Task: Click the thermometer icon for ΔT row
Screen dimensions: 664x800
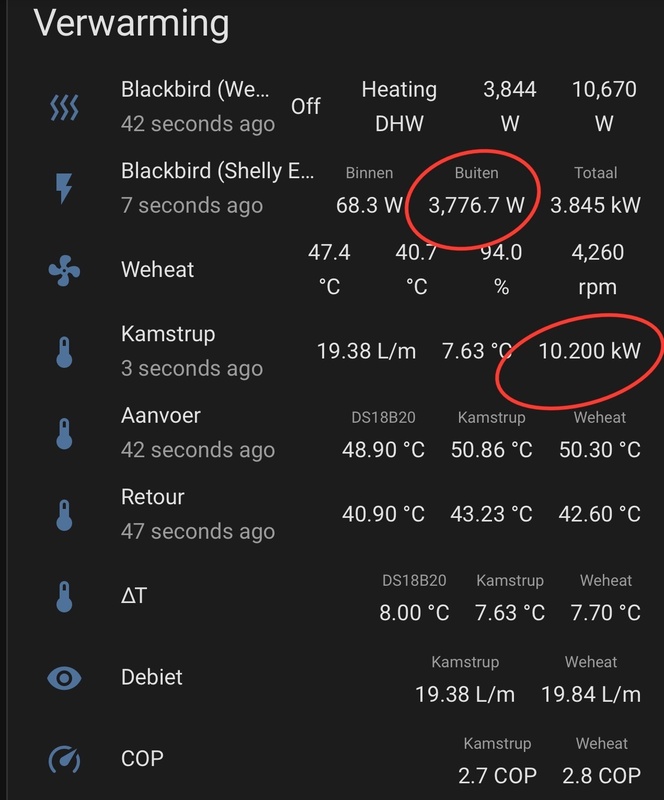Action: [x=64, y=596]
